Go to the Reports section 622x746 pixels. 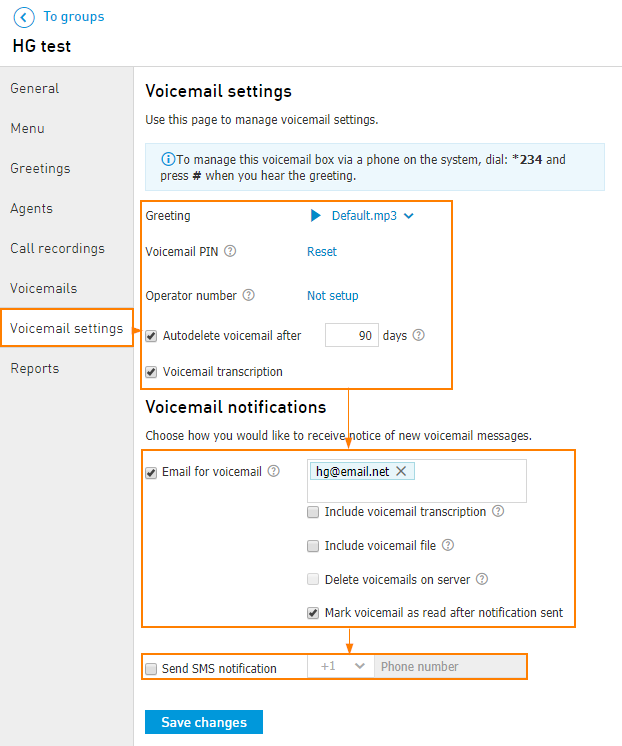coord(35,368)
